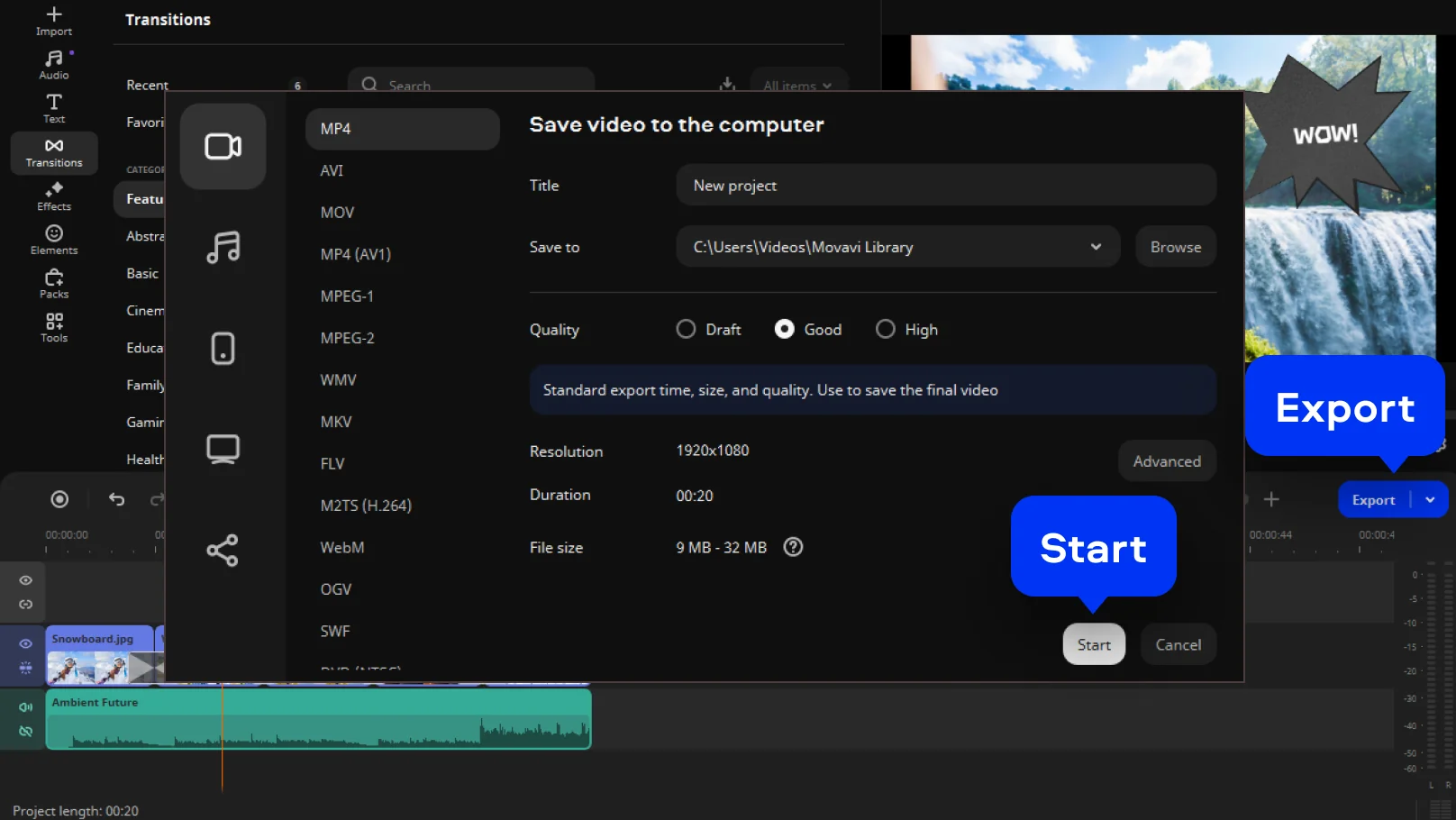Click the file size help icon
The width and height of the screenshot is (1456, 820).
click(793, 547)
